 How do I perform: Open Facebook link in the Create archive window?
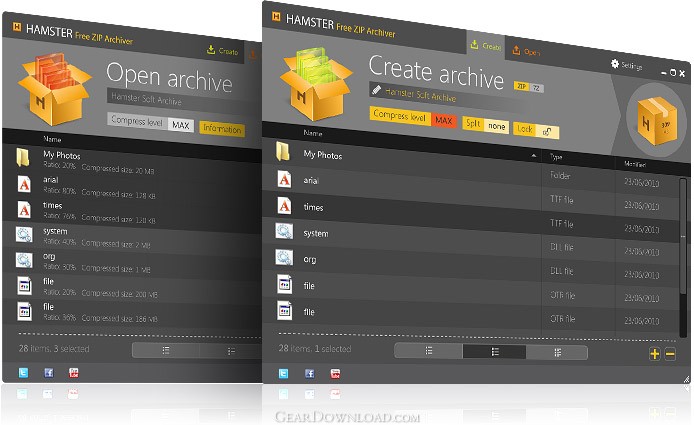click(x=309, y=374)
